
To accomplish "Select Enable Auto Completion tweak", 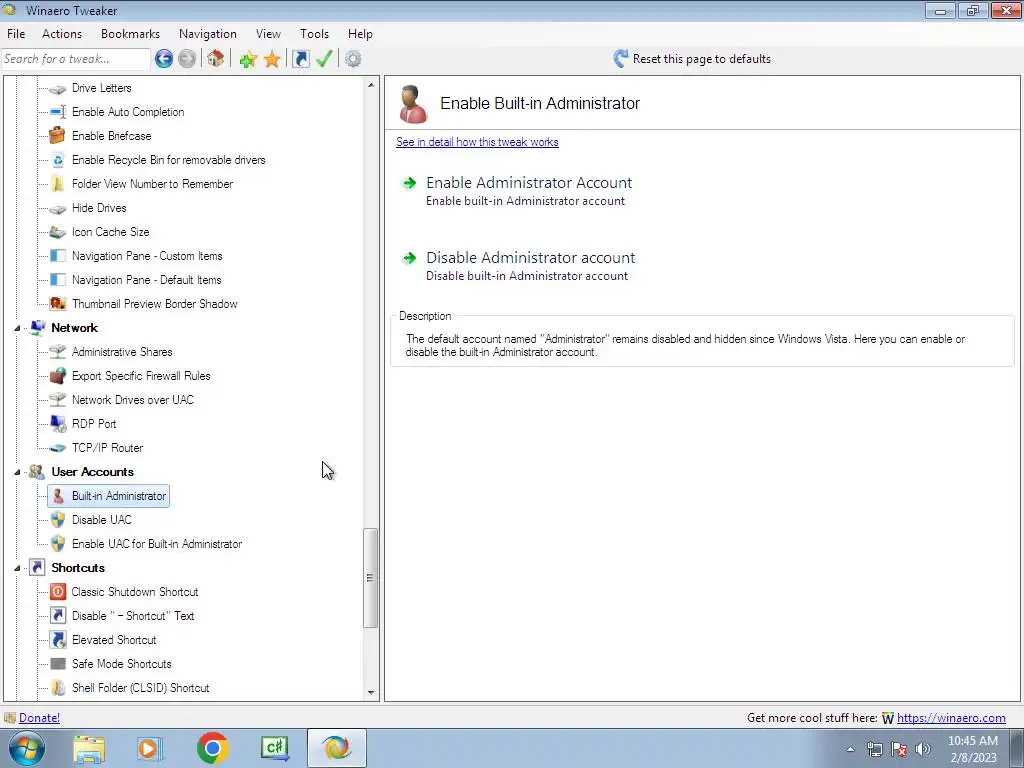I will pos(128,112).
